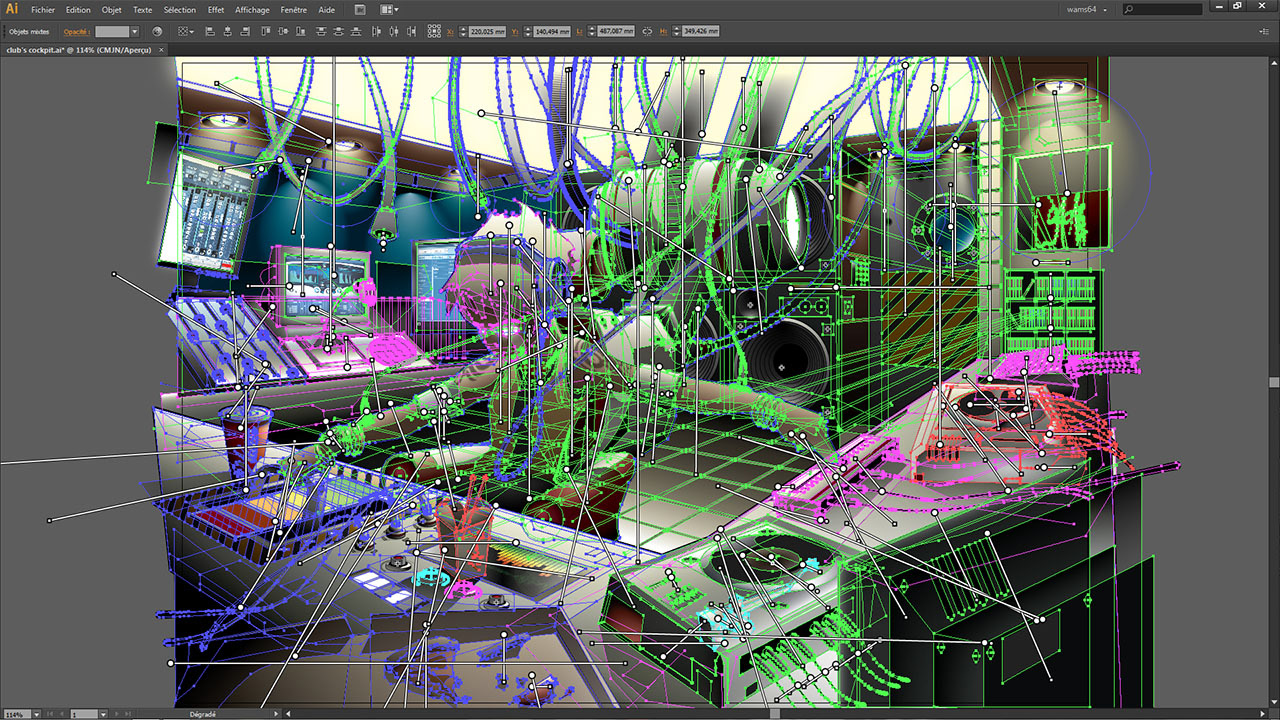This screenshot has width=1280, height=720.
Task: Open the status bar Dégradé popup arrow
Action: click(276, 714)
